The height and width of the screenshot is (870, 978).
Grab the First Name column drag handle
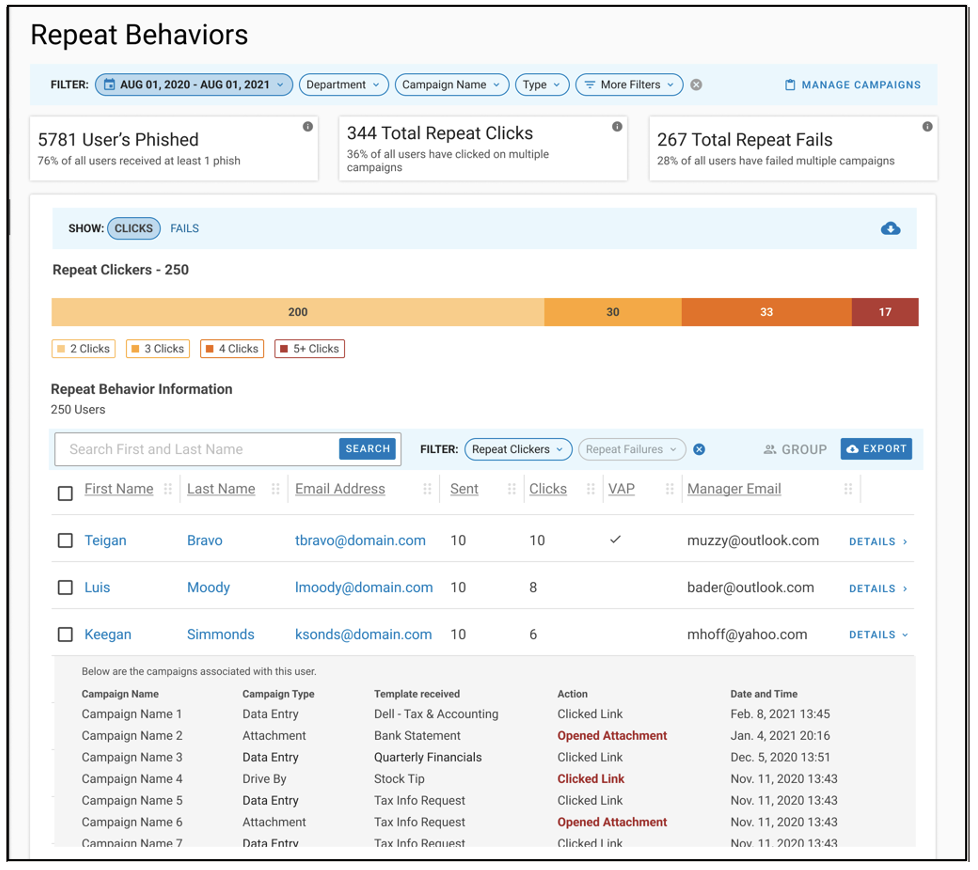[168, 489]
